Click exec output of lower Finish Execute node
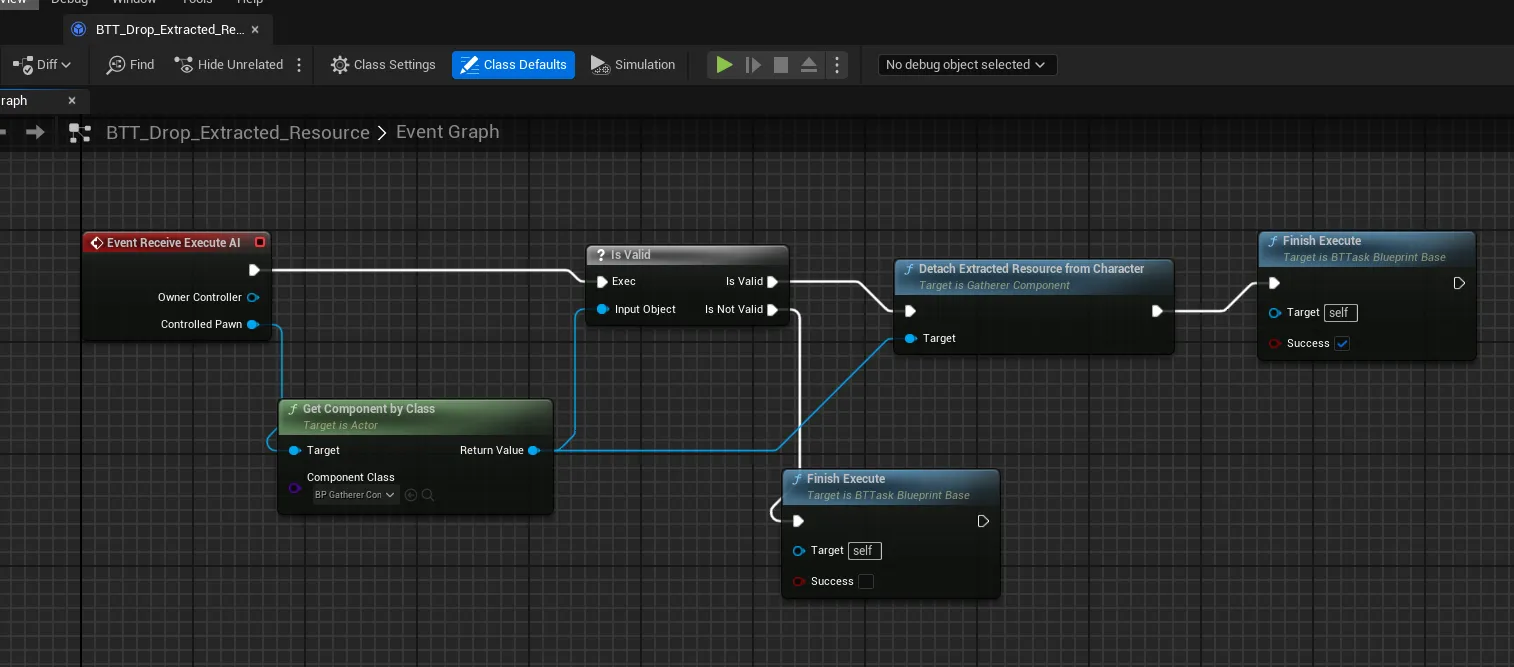The image size is (1514, 667). pos(983,521)
